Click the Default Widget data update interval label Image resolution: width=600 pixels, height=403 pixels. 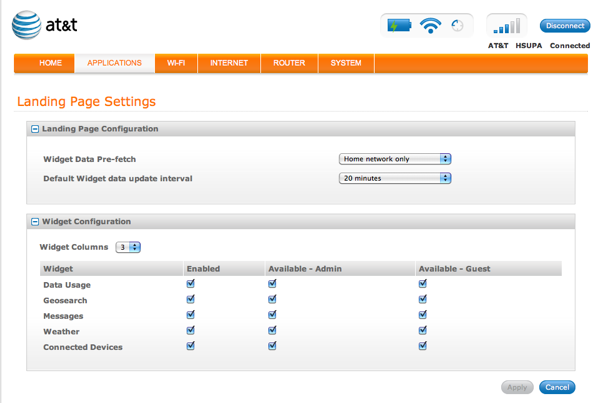118,179
